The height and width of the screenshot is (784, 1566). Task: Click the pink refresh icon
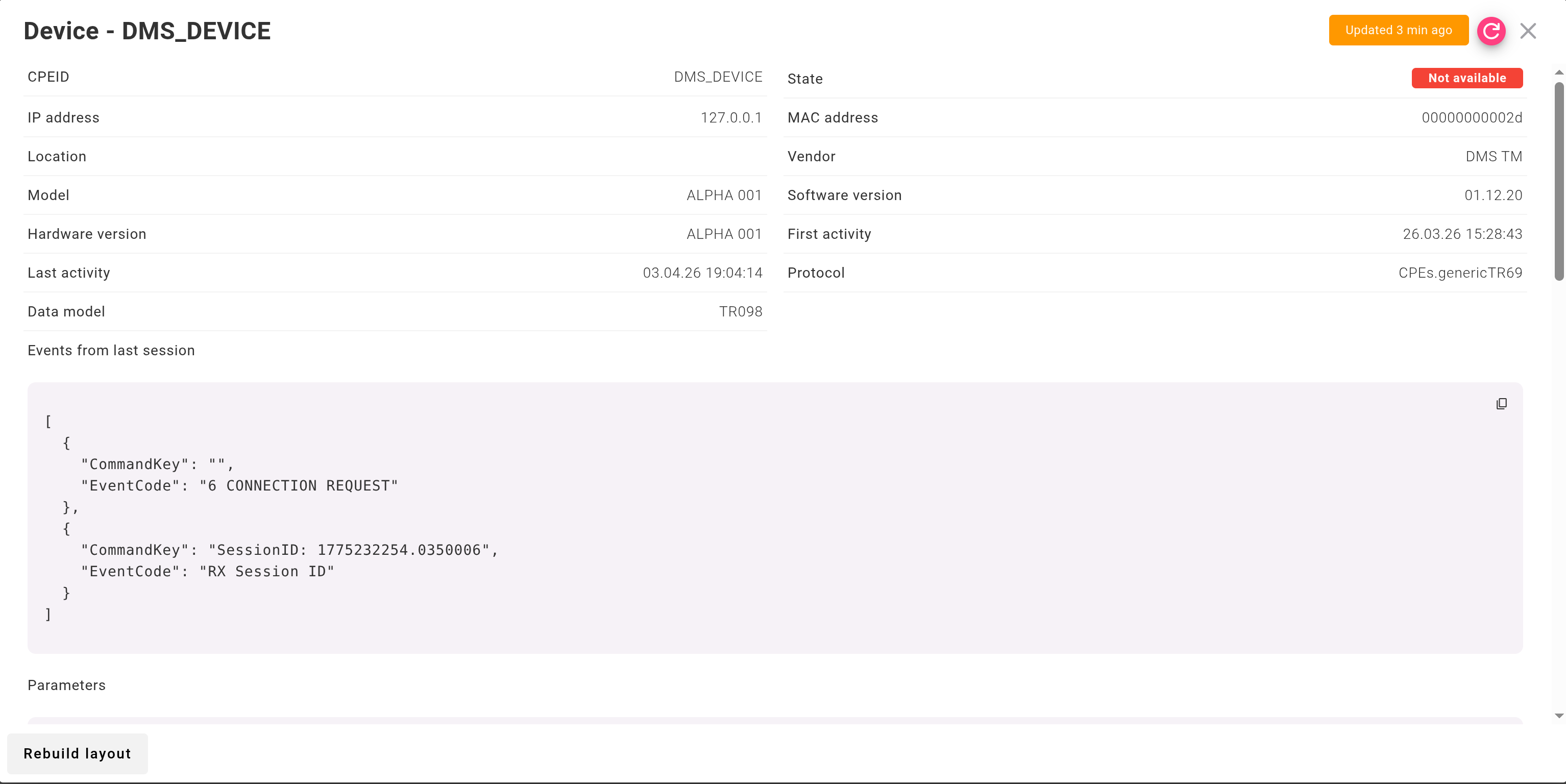click(1491, 31)
